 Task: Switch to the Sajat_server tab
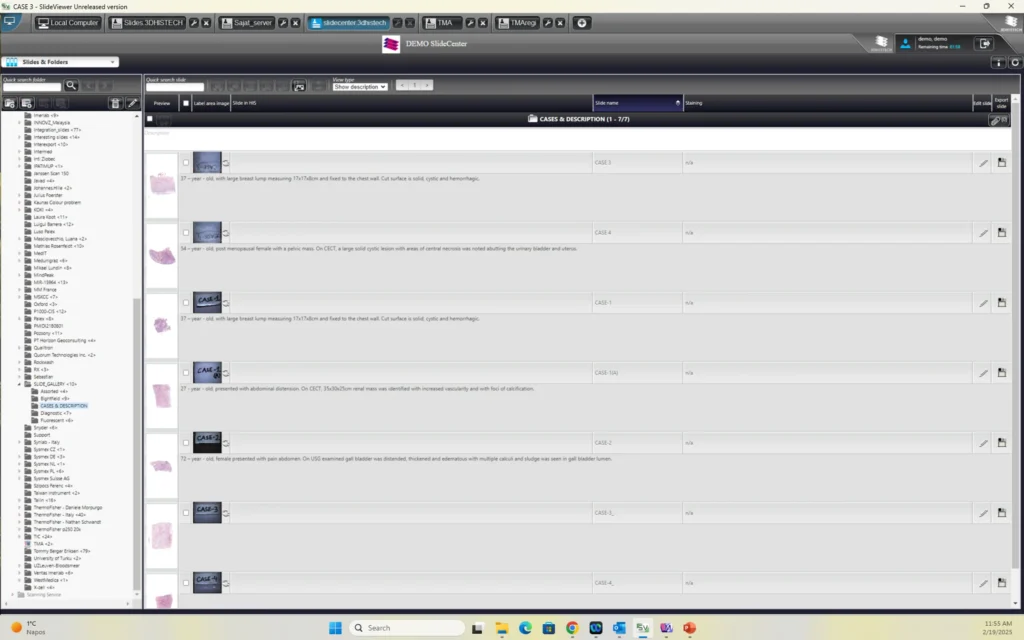click(x=247, y=23)
